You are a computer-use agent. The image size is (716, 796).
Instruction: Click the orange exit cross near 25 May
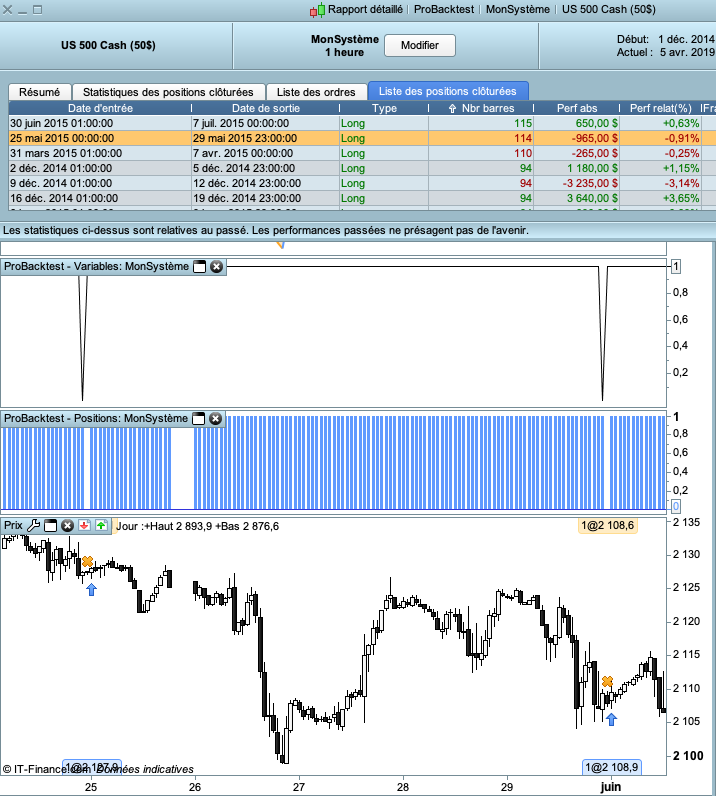click(88, 561)
